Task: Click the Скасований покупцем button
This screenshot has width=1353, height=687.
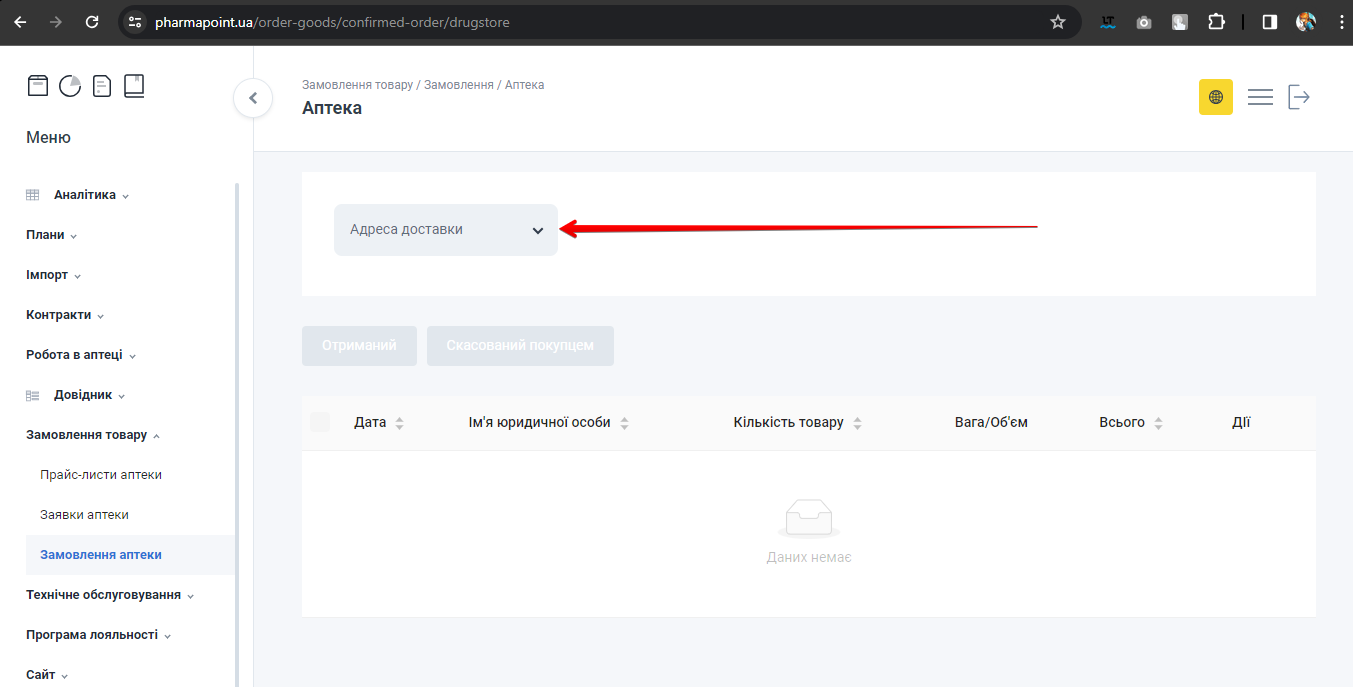Action: tap(520, 346)
